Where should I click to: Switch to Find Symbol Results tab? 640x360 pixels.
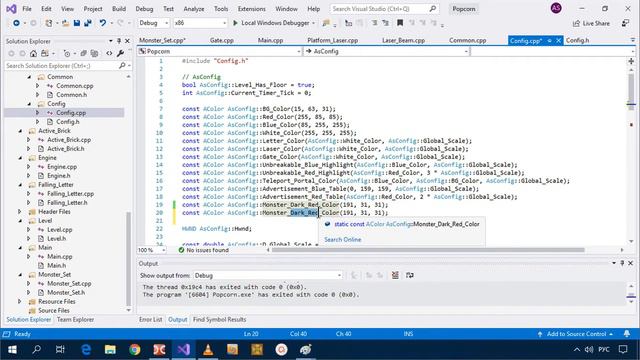coord(219,320)
